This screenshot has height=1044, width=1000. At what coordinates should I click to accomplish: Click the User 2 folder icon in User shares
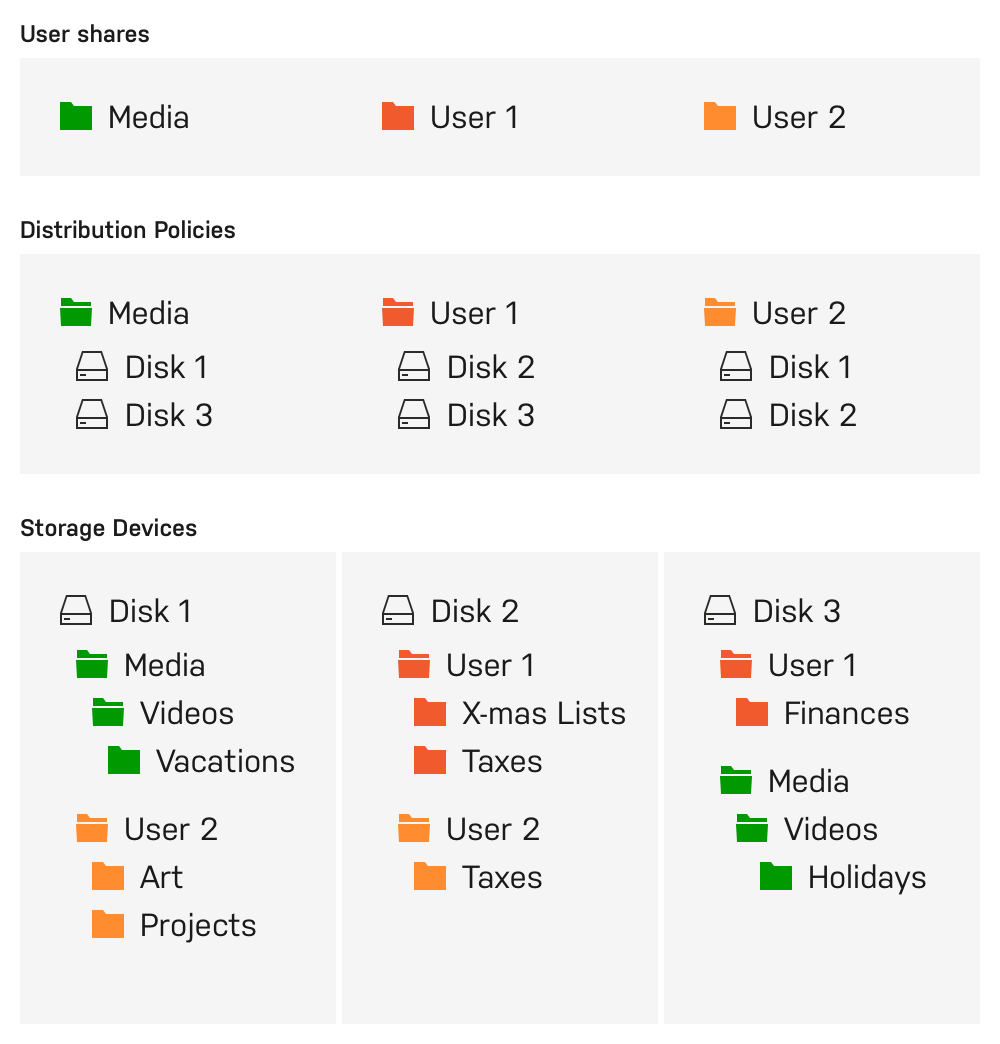click(720, 117)
